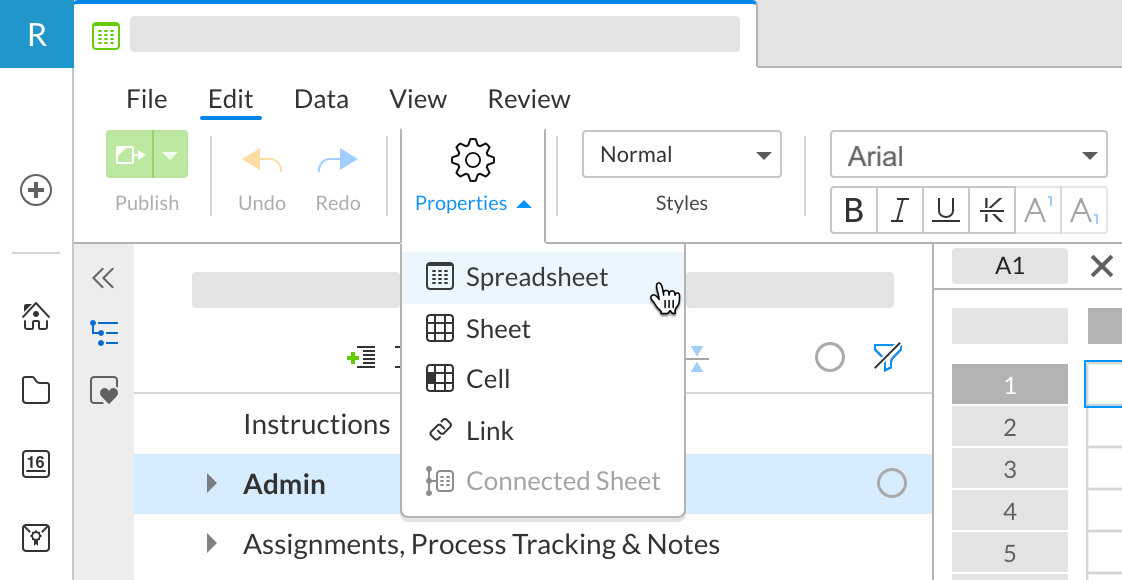Toggle underline formatting
This screenshot has width=1122, height=580.
coord(946,210)
